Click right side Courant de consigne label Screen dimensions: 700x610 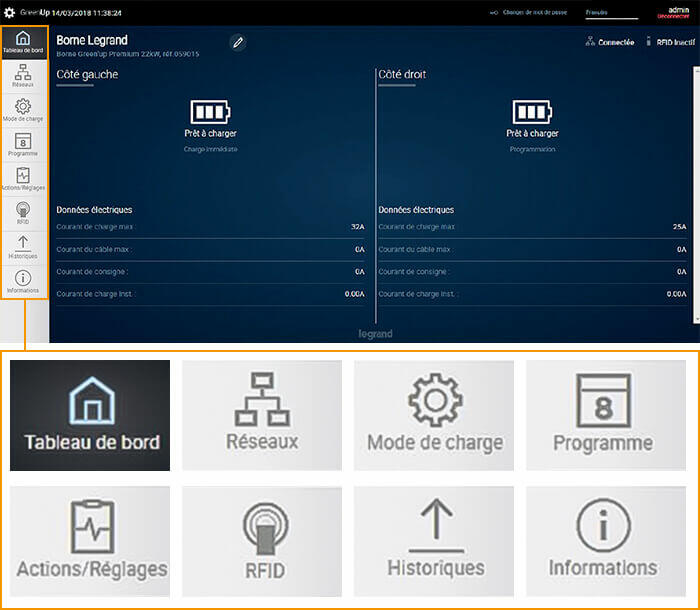(x=413, y=272)
